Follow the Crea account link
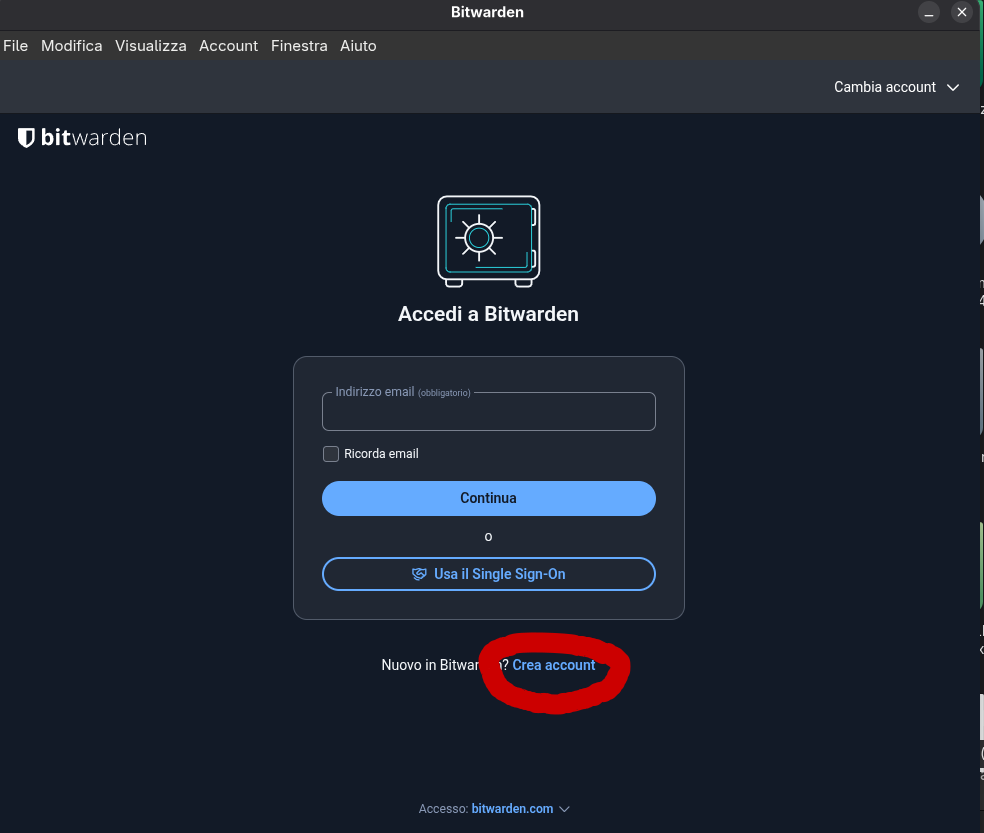984x833 pixels. (554, 665)
